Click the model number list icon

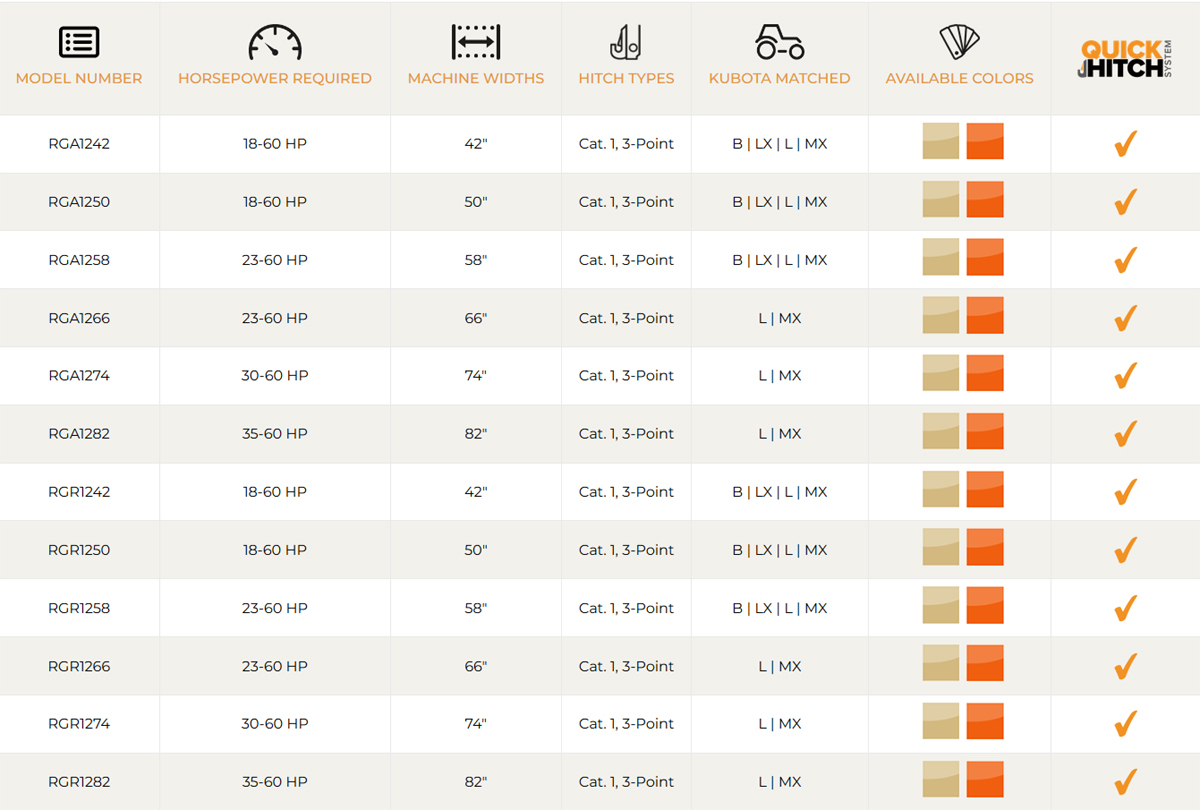click(x=79, y=42)
